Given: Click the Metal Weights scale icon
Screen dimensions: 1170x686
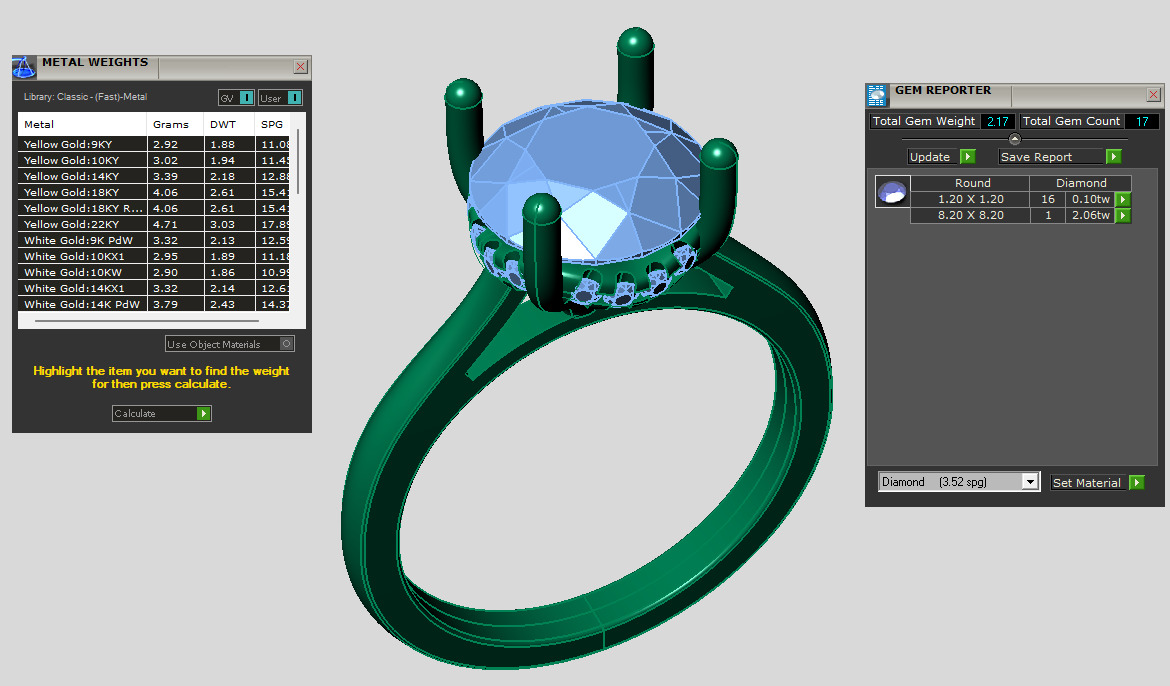Looking at the screenshot, I should (24, 67).
